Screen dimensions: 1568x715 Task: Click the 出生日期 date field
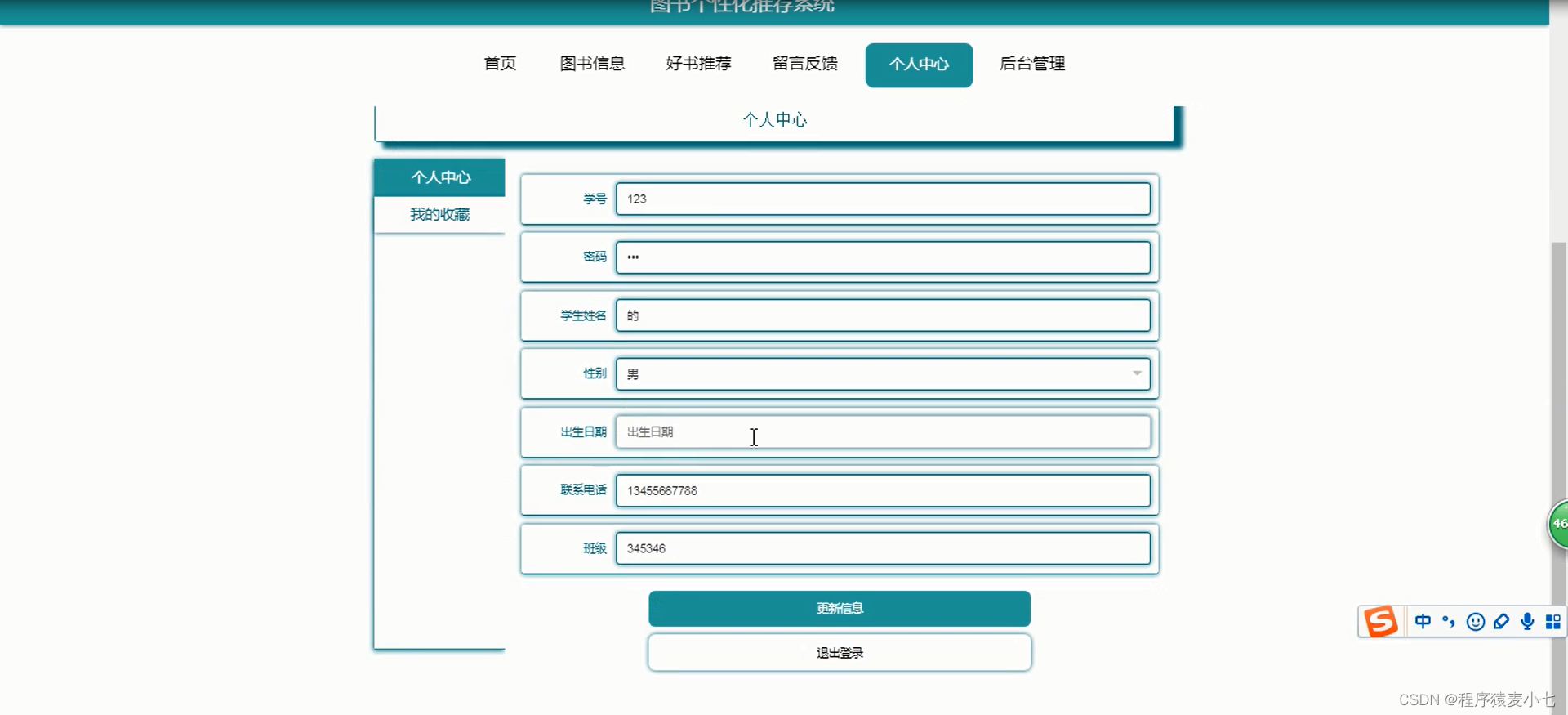pos(883,431)
